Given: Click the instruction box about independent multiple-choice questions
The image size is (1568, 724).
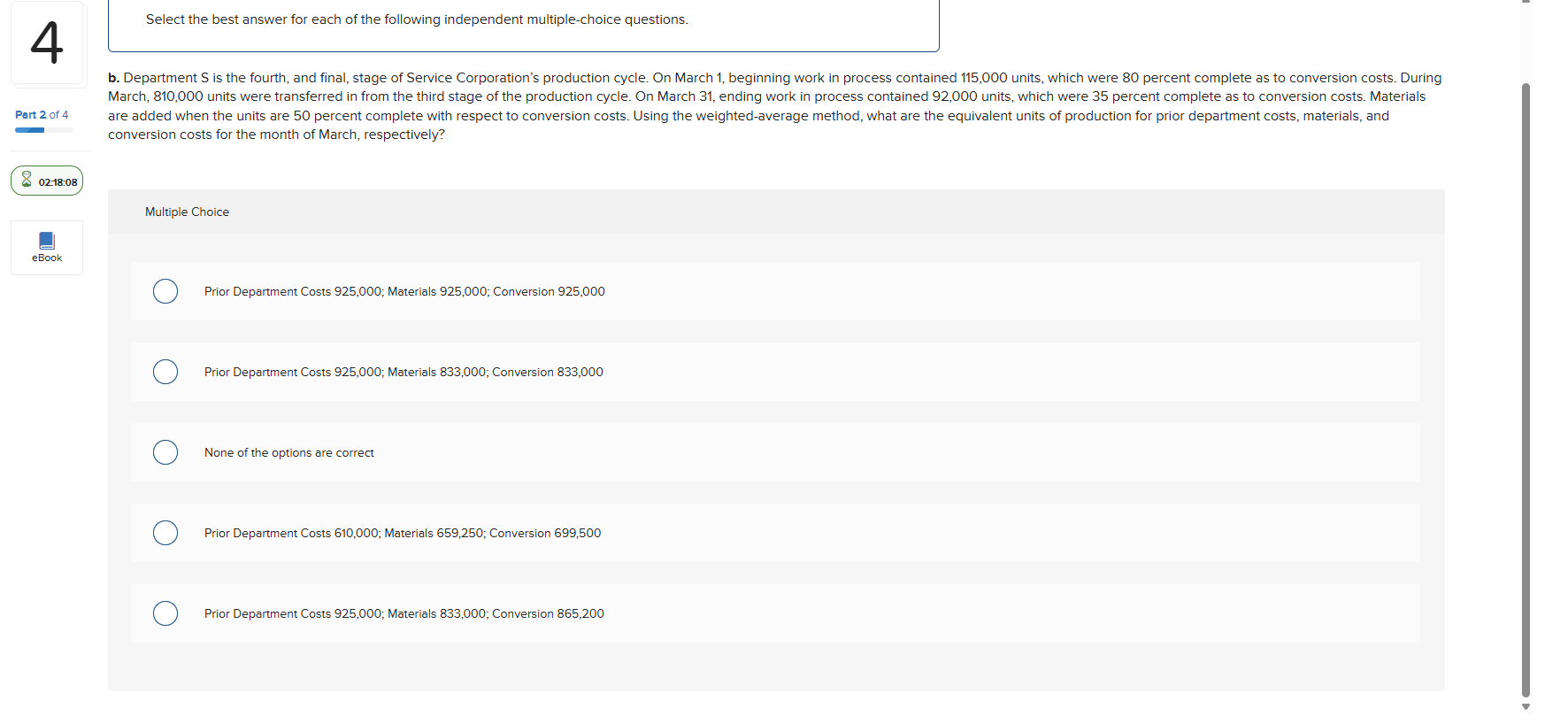Looking at the screenshot, I should coord(524,25).
